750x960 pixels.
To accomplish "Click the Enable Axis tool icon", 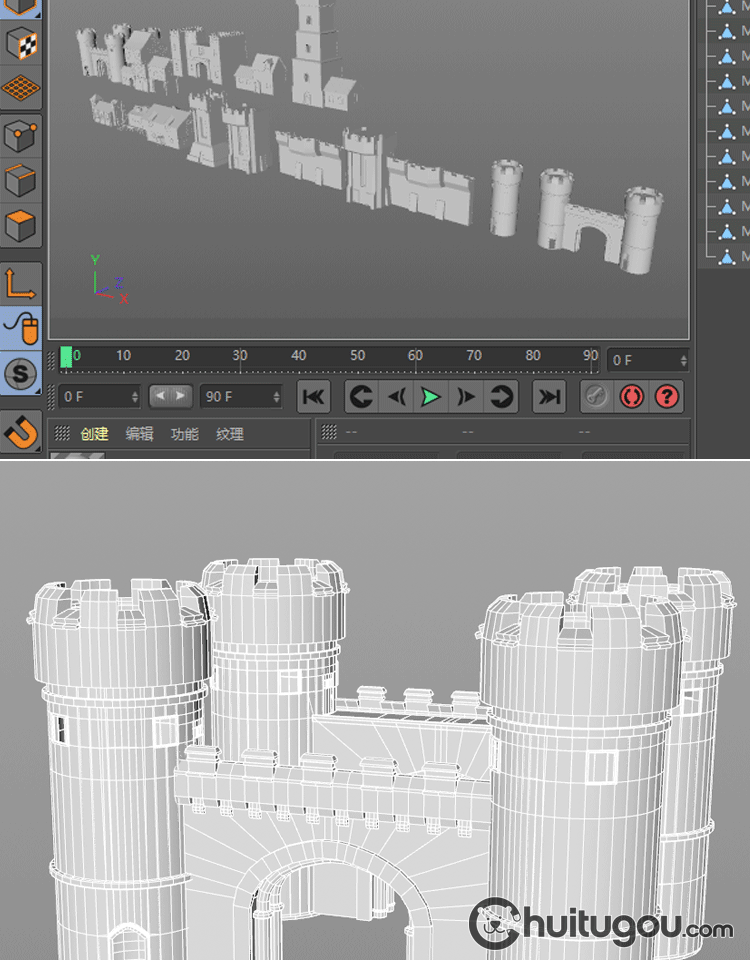I will [21, 284].
